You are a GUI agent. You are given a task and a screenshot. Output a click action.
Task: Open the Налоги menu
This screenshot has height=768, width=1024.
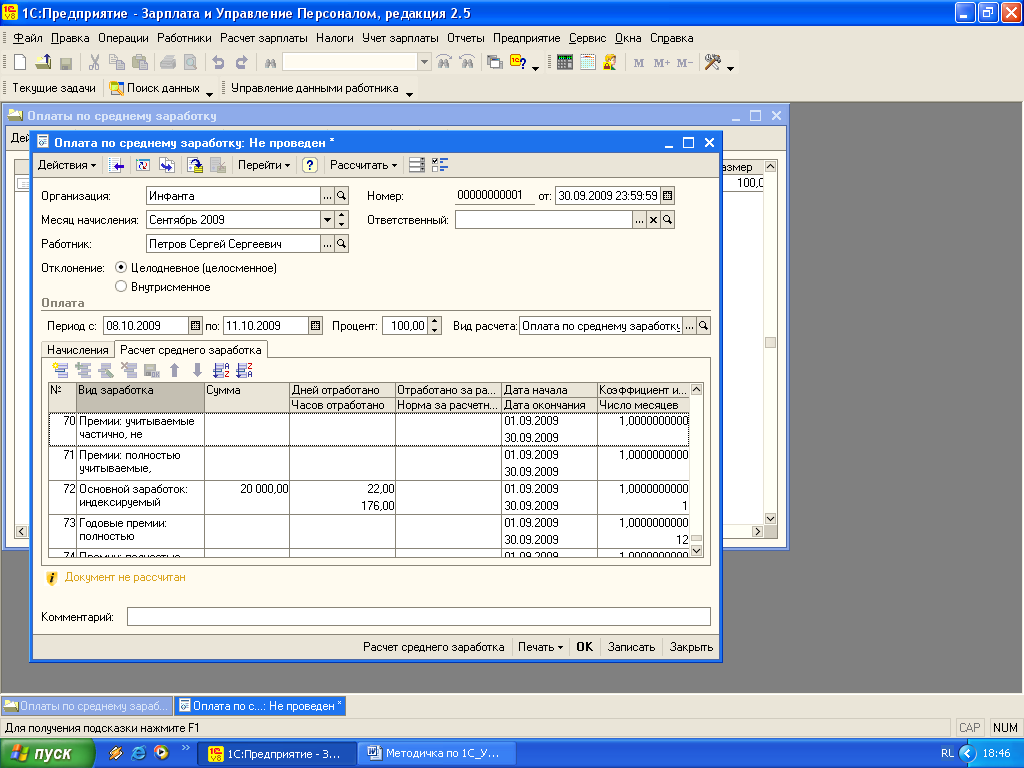(x=335, y=38)
